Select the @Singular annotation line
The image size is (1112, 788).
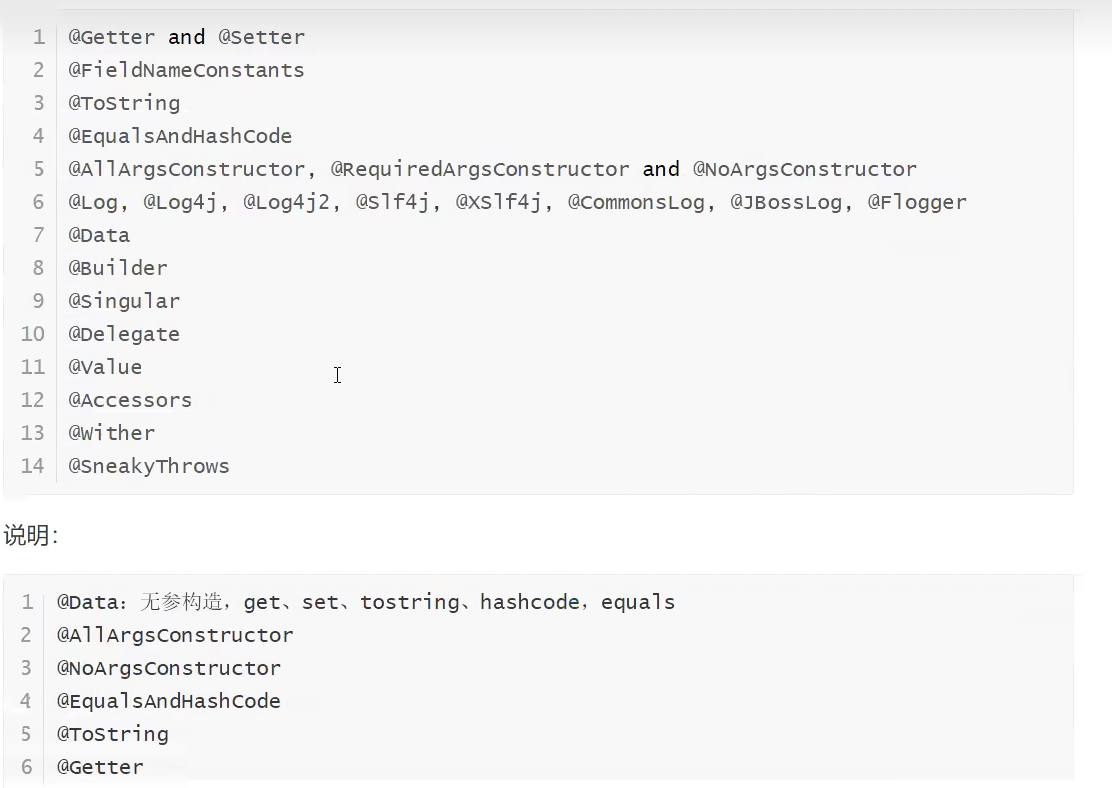(x=124, y=301)
